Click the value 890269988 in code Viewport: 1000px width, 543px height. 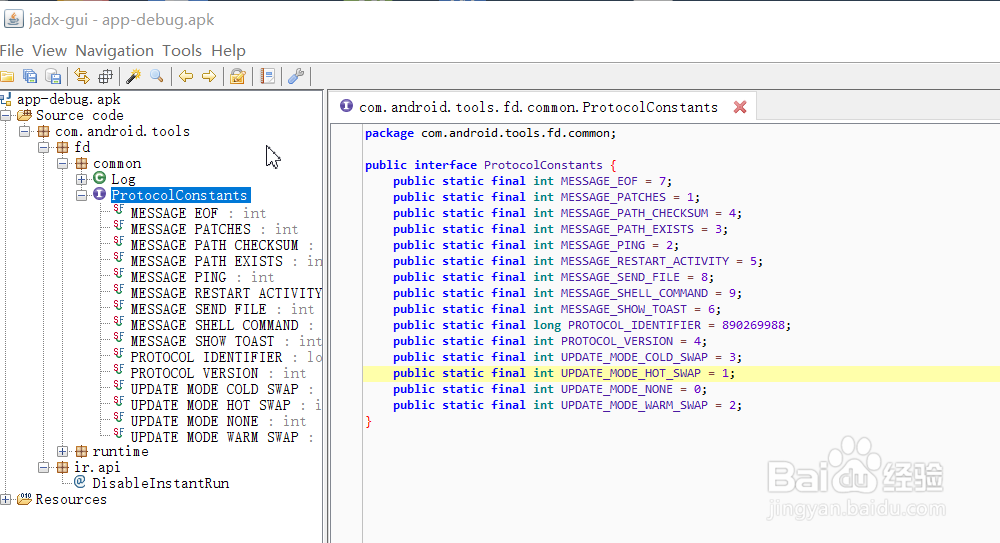point(753,325)
